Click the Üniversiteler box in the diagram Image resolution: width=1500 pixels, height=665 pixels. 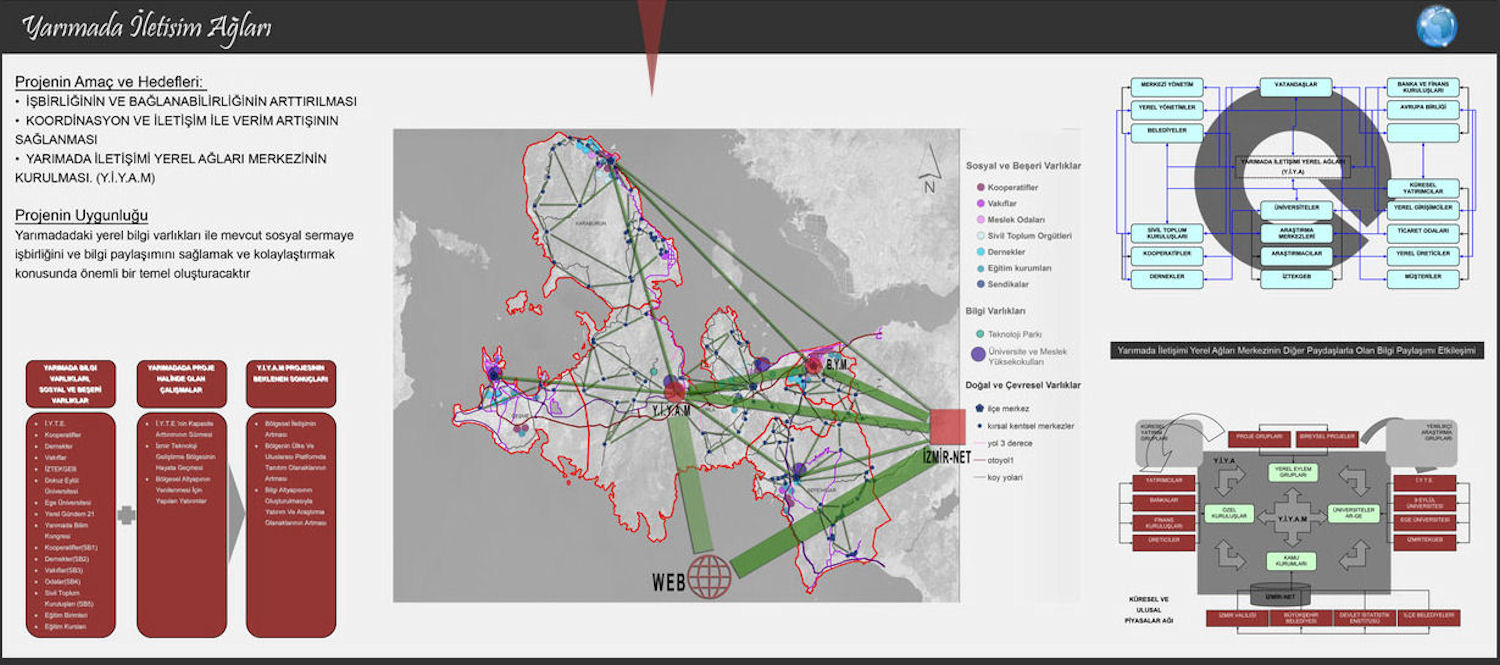[1296, 208]
